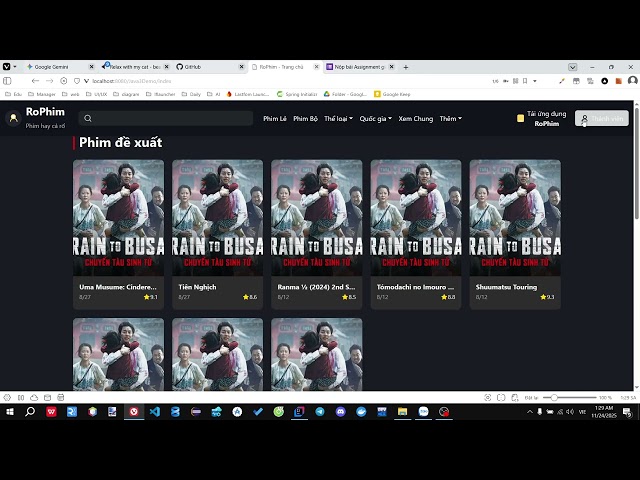Switch to the Relax with my cat tab
The width and height of the screenshot is (640, 480).
[135, 67]
